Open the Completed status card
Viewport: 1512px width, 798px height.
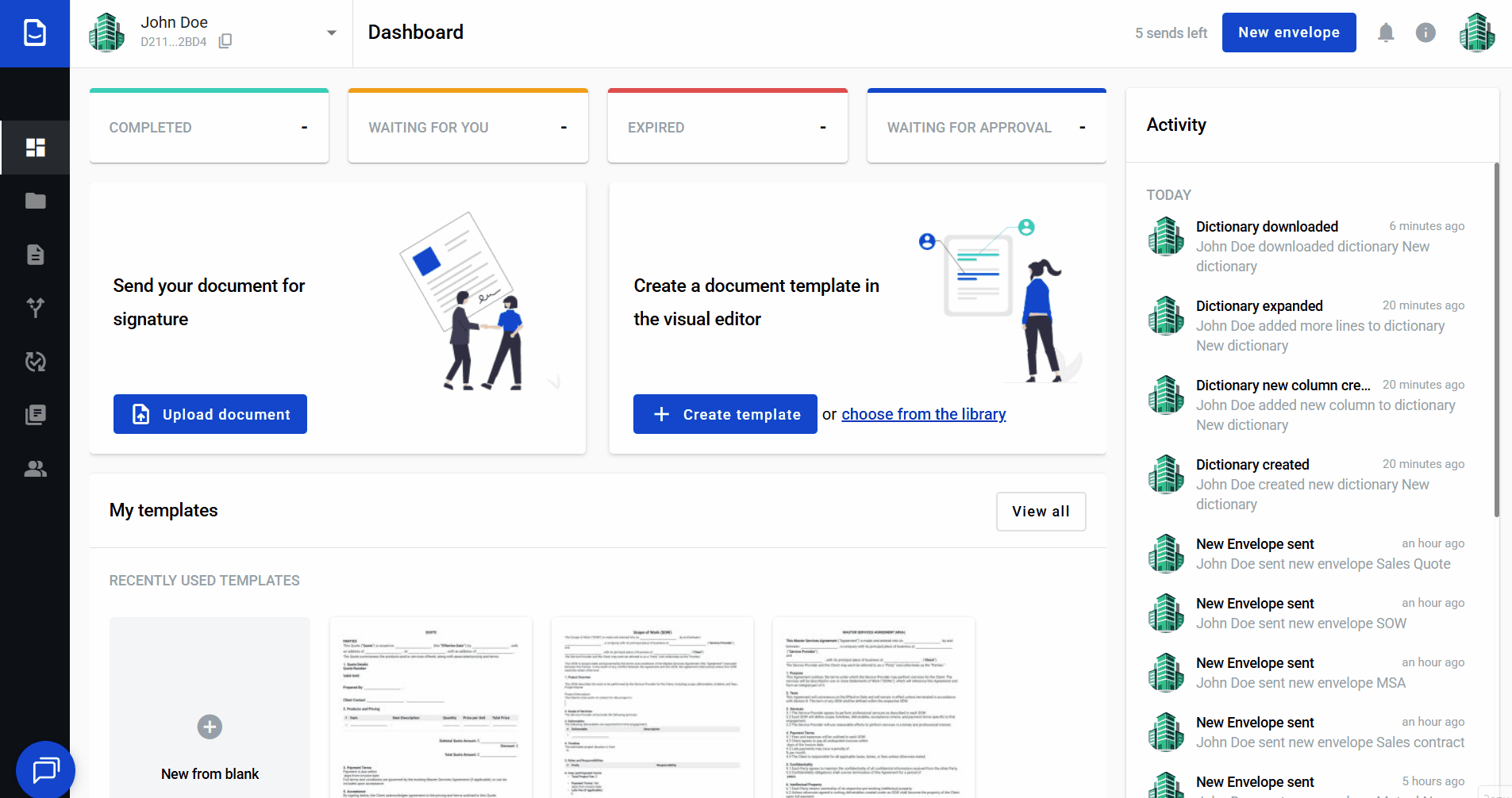(209, 127)
